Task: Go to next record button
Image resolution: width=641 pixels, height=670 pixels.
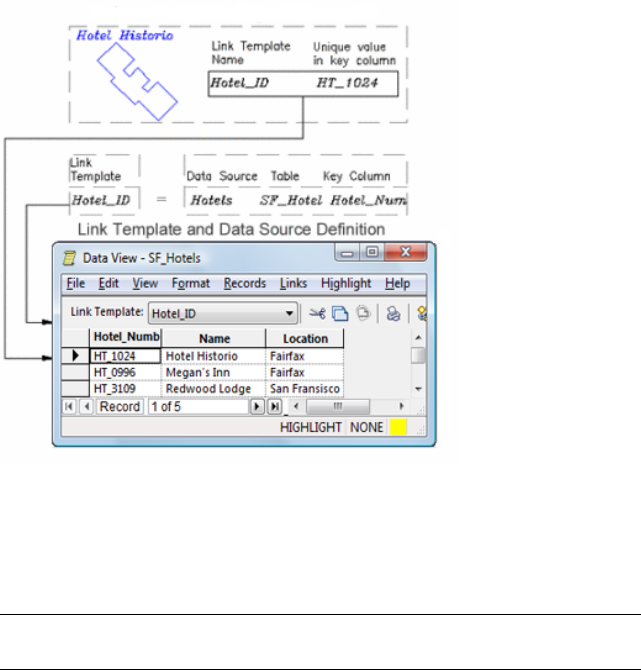Action: click(257, 406)
